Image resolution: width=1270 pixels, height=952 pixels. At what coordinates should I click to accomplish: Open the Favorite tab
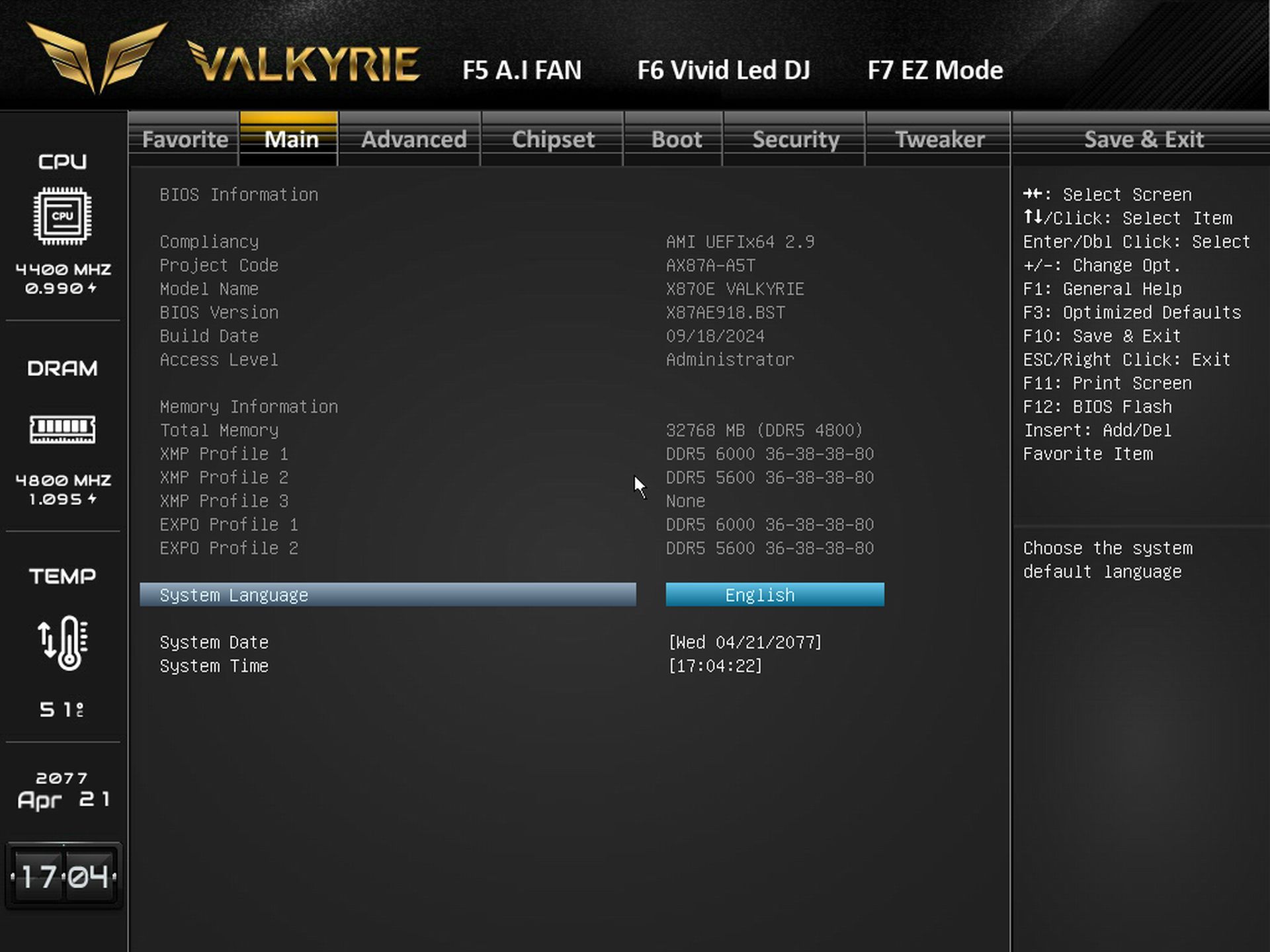[x=185, y=139]
